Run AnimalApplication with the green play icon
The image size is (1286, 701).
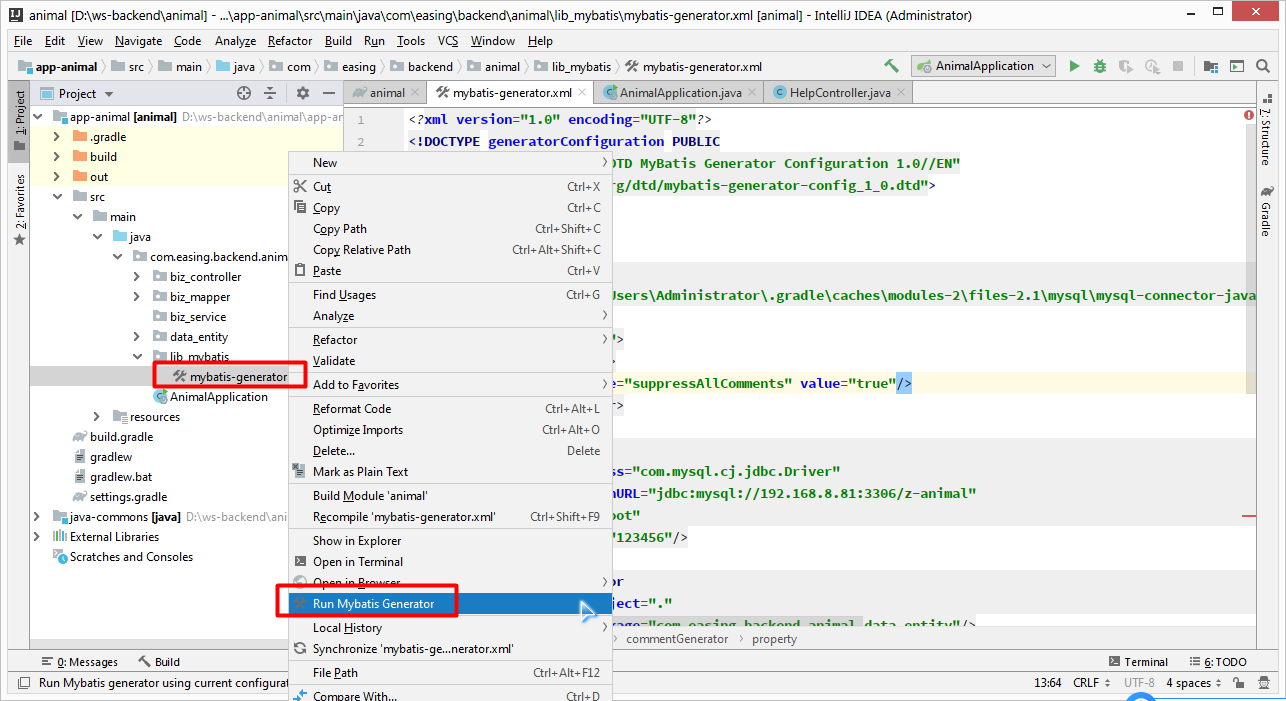1074,66
